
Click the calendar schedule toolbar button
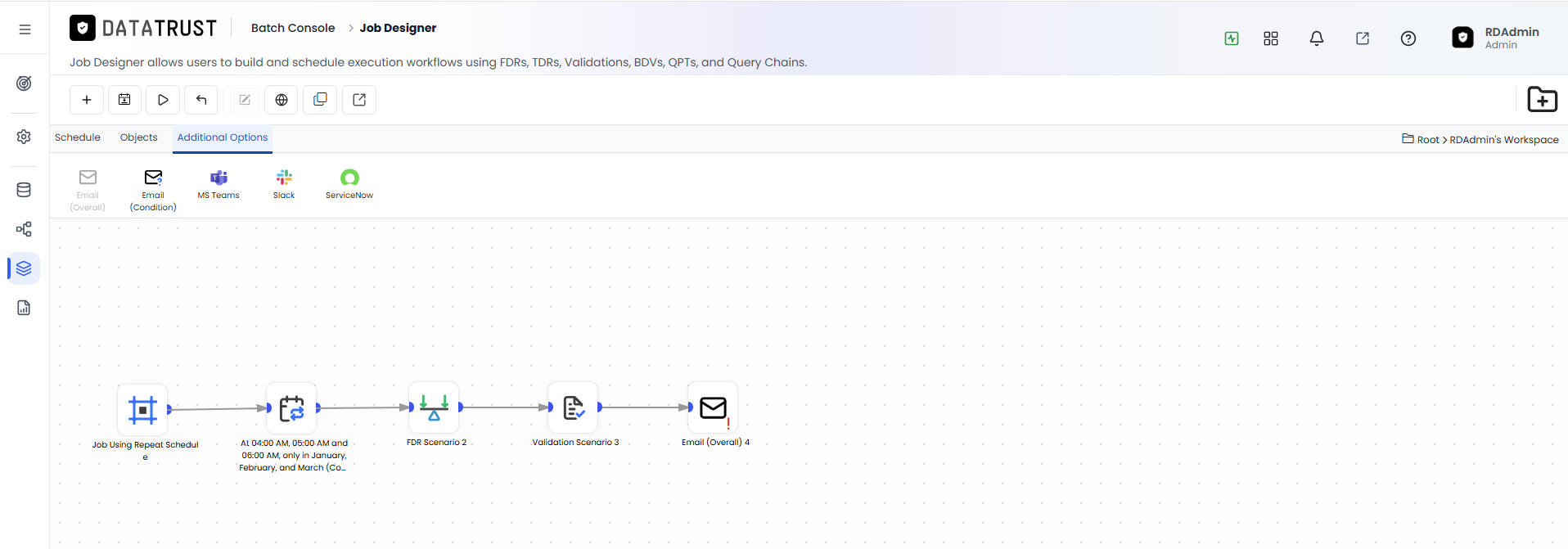pos(124,100)
